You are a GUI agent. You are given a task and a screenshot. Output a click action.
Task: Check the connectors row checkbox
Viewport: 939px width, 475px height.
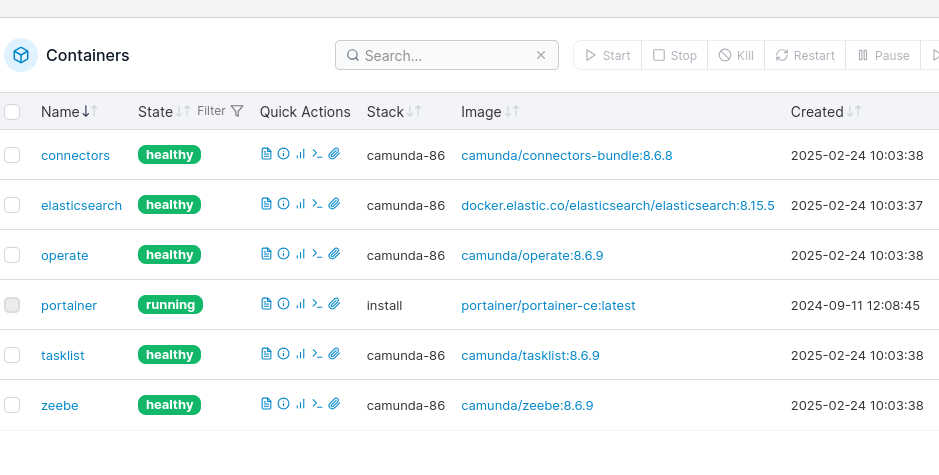click(x=12, y=155)
